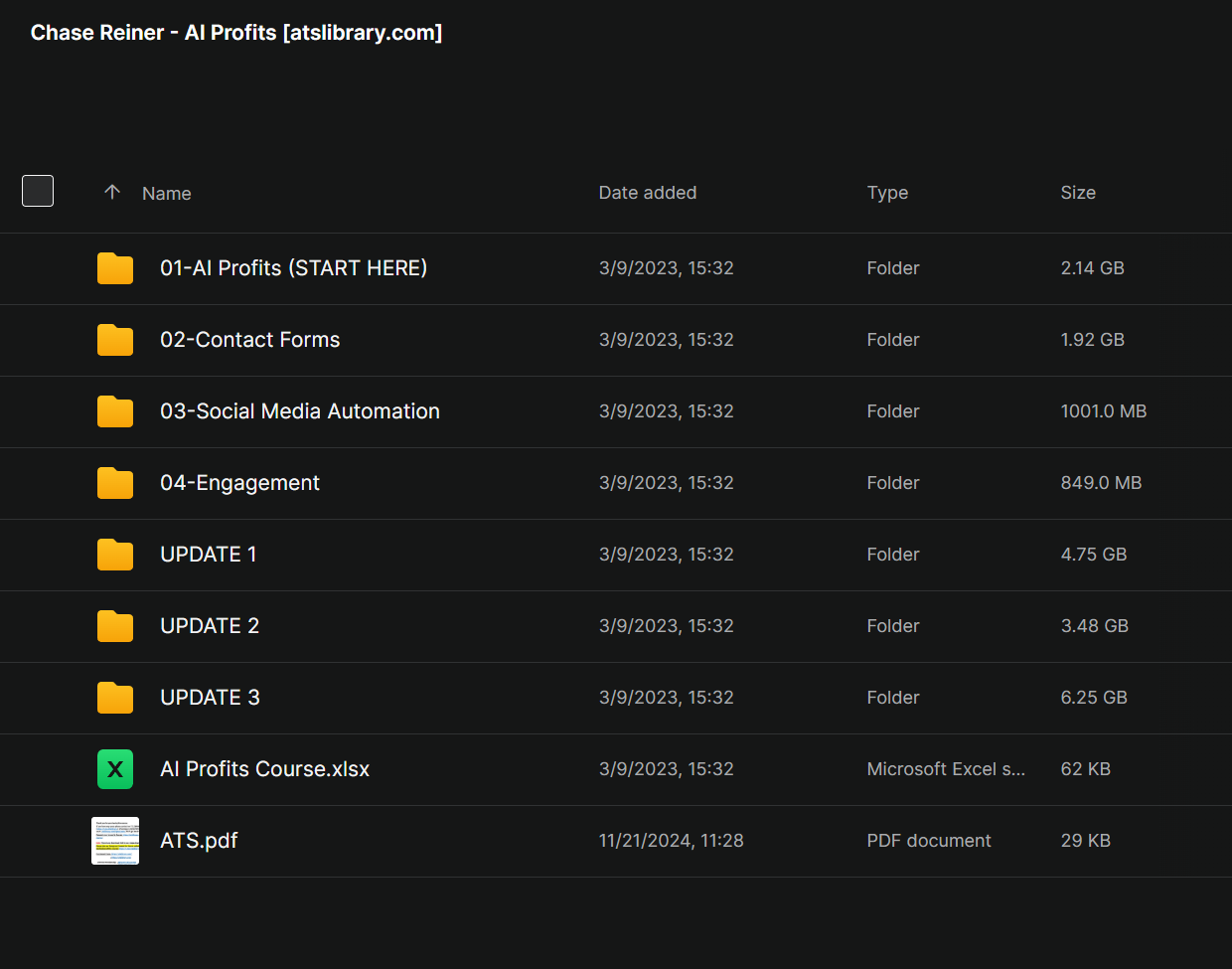Click the date added for AI Profits Course.xlsx
The image size is (1232, 969).
click(x=667, y=769)
